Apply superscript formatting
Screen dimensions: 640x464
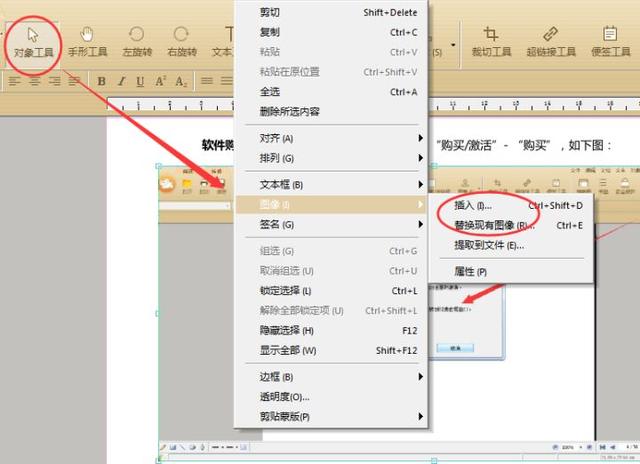pyautogui.click(x=160, y=81)
